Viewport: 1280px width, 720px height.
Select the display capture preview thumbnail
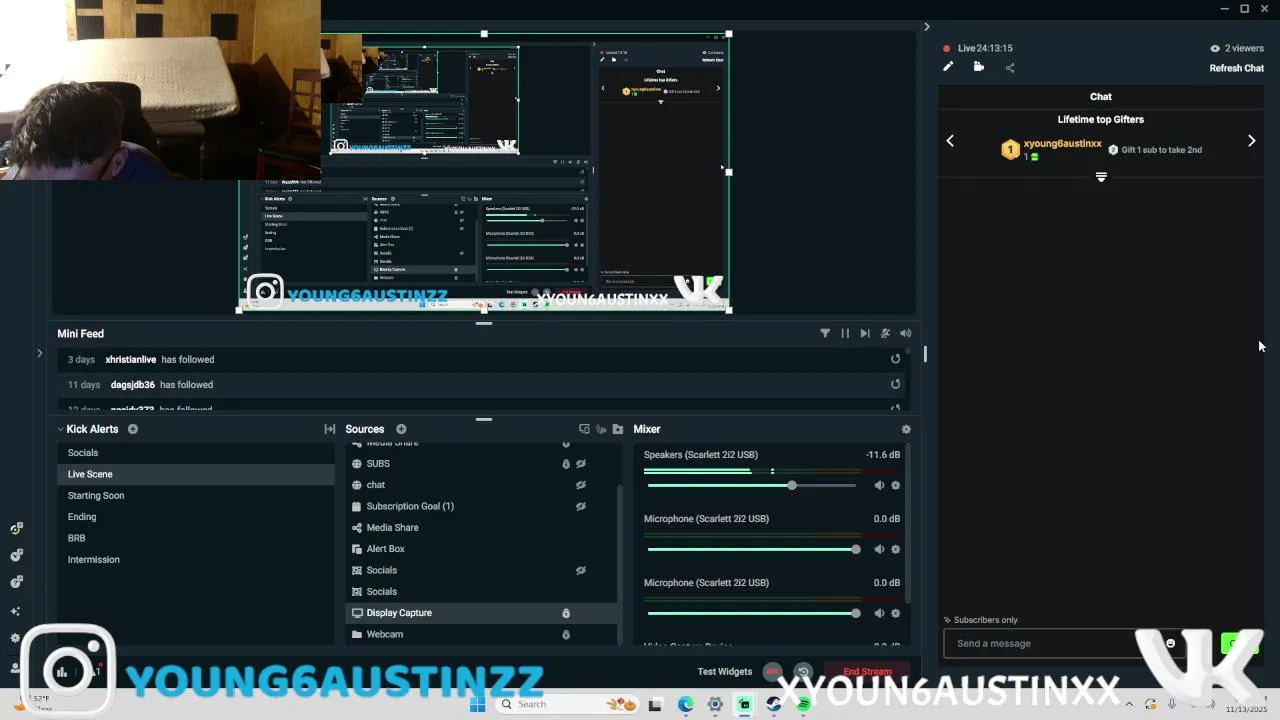pos(484,172)
